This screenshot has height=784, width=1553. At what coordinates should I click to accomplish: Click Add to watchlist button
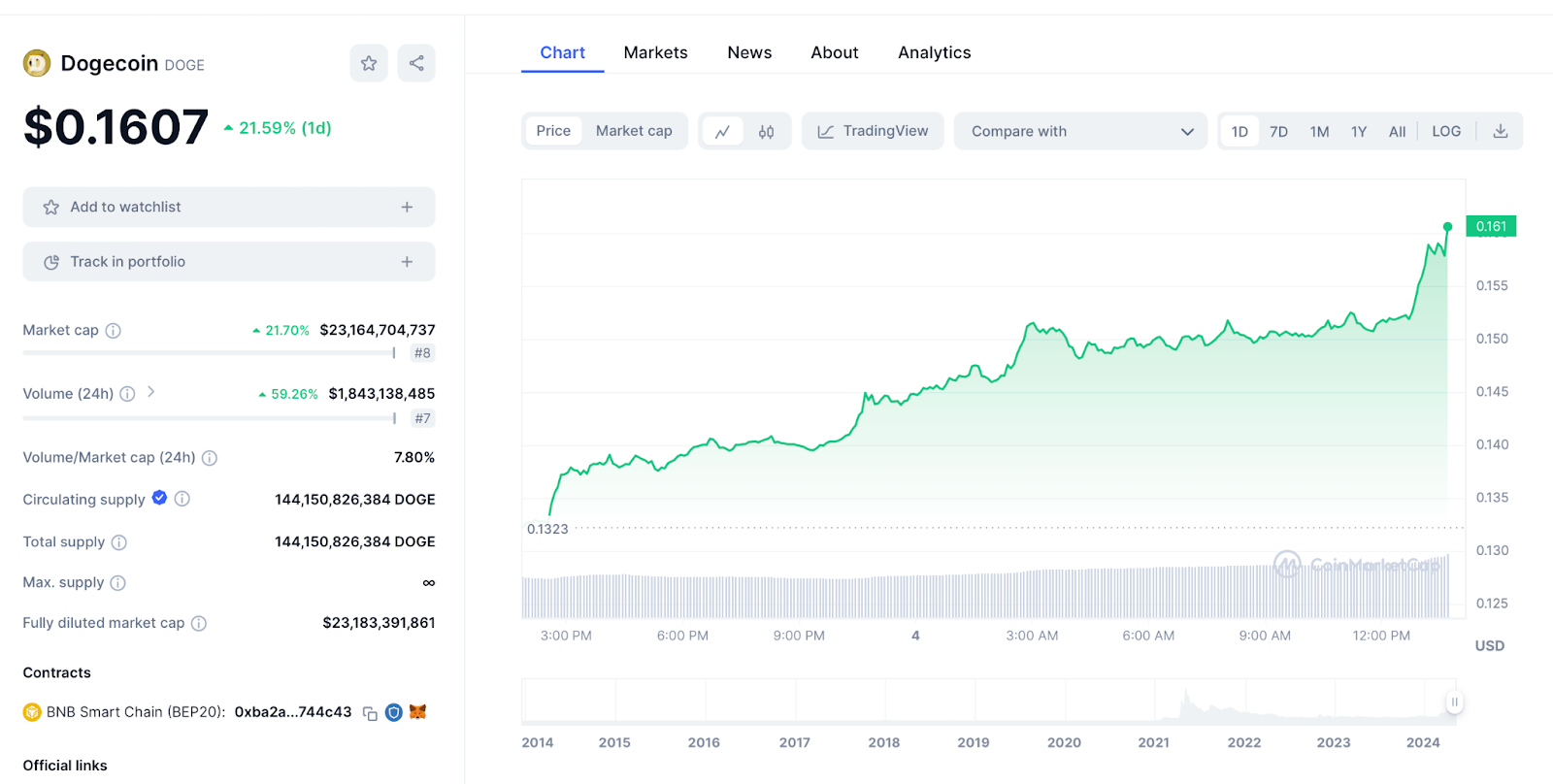click(229, 207)
